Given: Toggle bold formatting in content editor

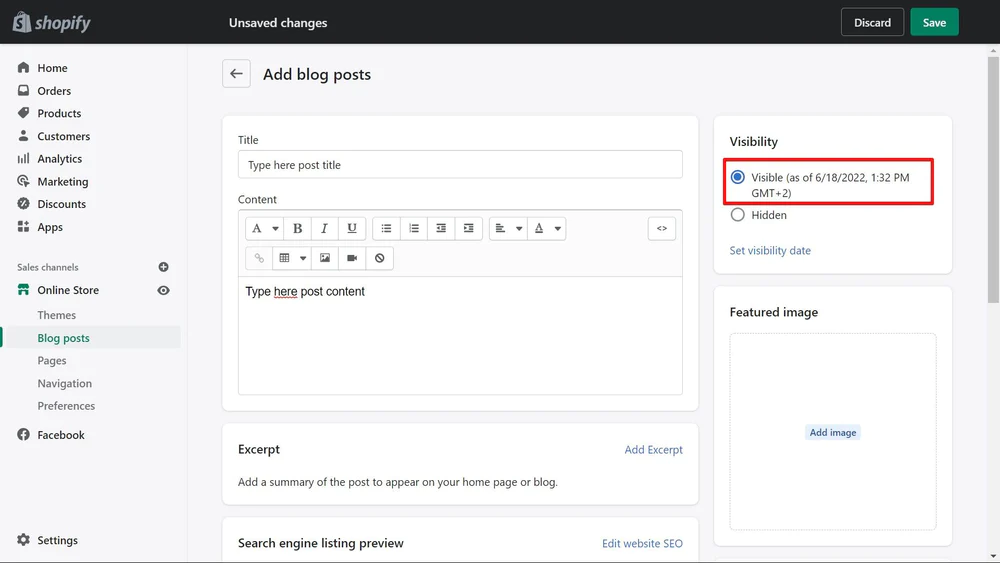Looking at the screenshot, I should tap(298, 229).
